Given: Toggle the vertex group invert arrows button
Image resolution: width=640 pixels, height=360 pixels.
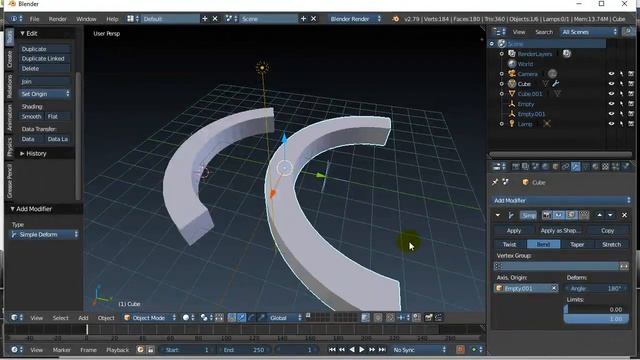Looking at the screenshot, I should [624, 266].
